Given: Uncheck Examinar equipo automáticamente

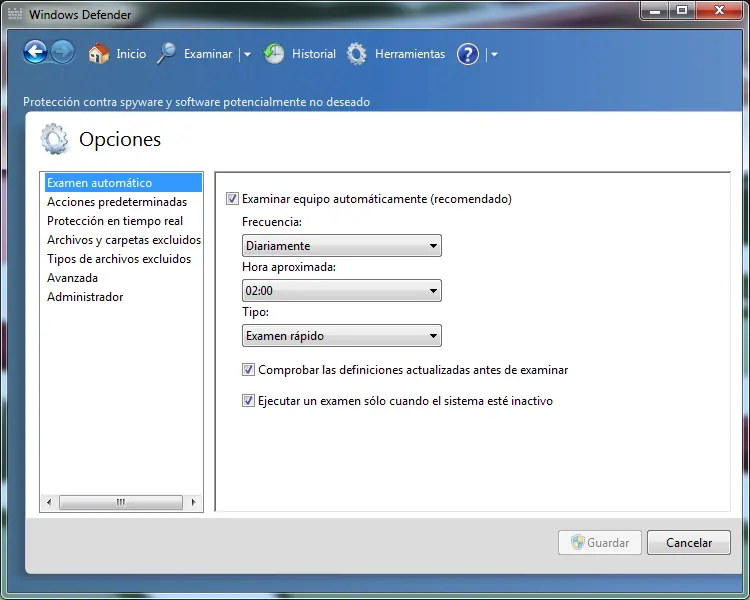Looking at the screenshot, I should point(232,199).
